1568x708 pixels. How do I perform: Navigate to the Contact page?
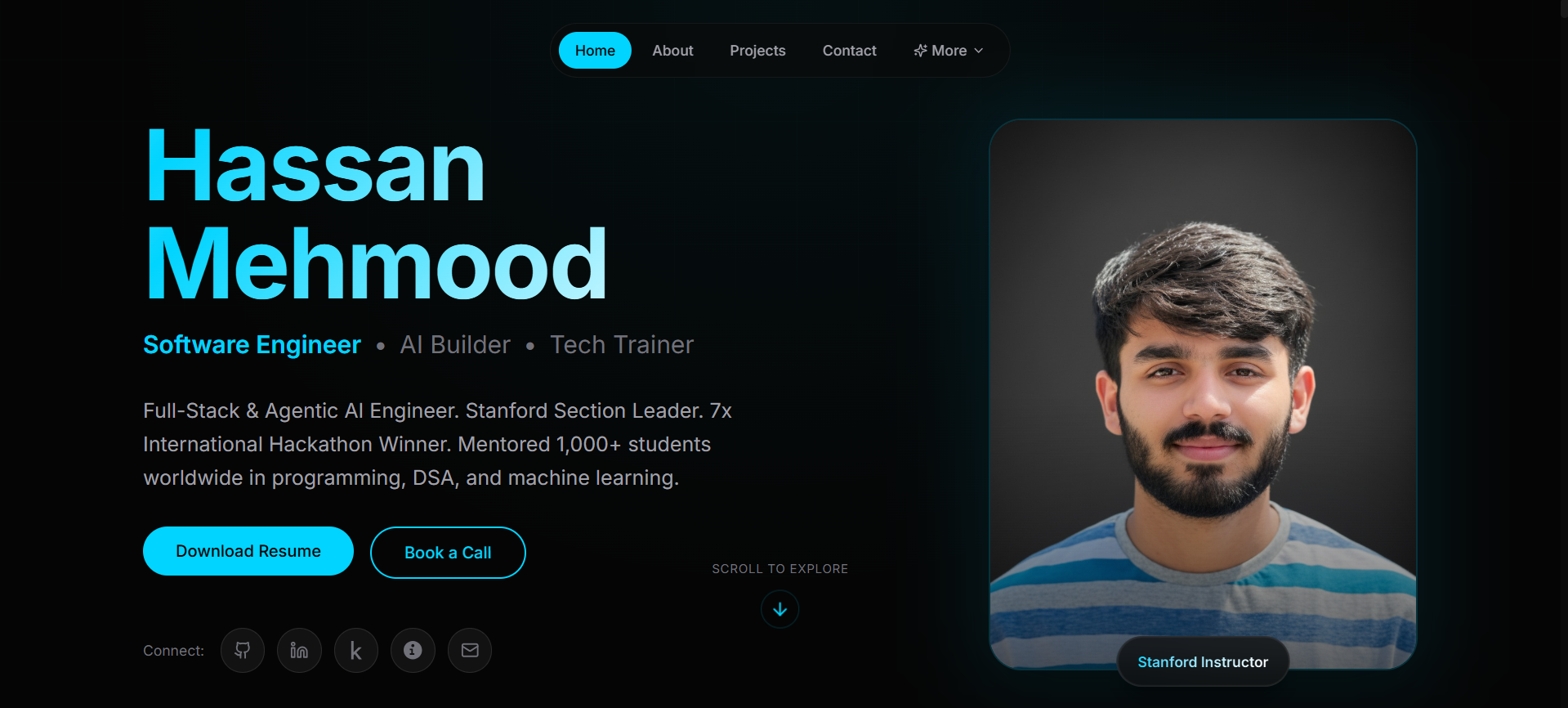(x=849, y=51)
